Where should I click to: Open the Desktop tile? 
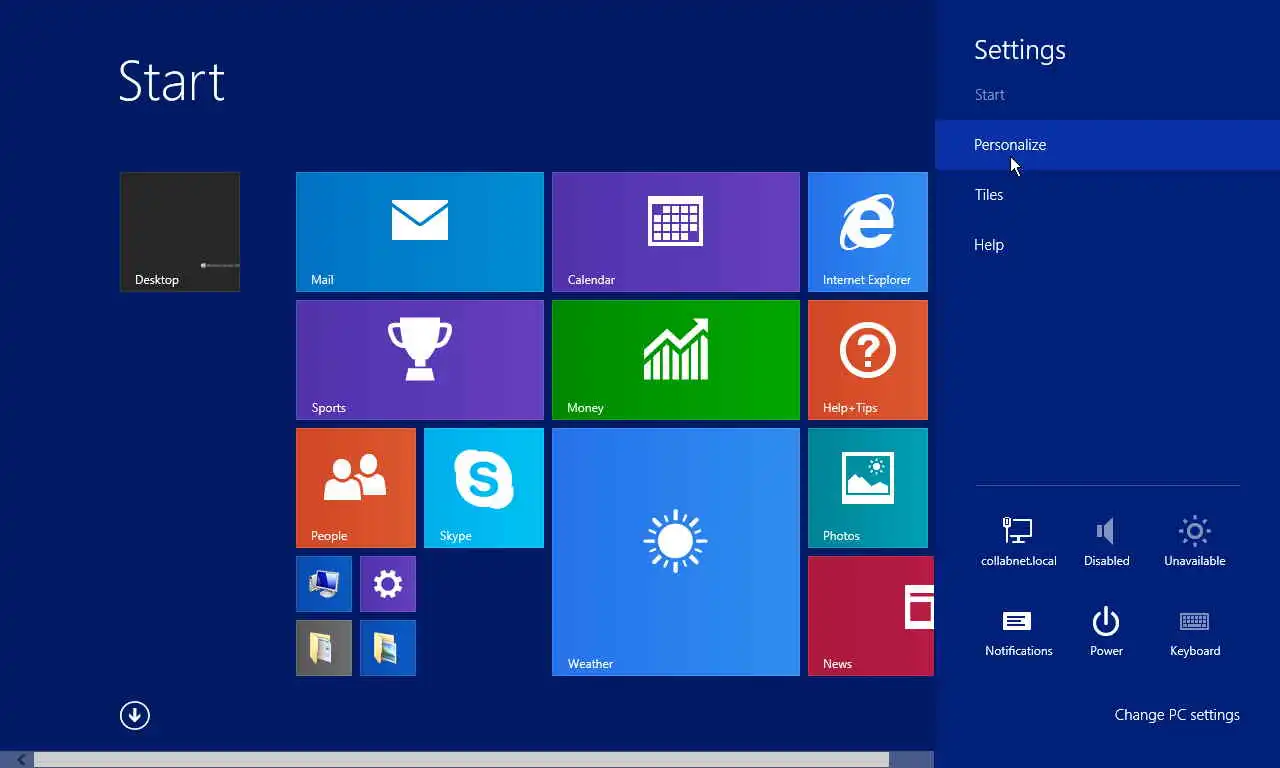pyautogui.click(x=180, y=232)
